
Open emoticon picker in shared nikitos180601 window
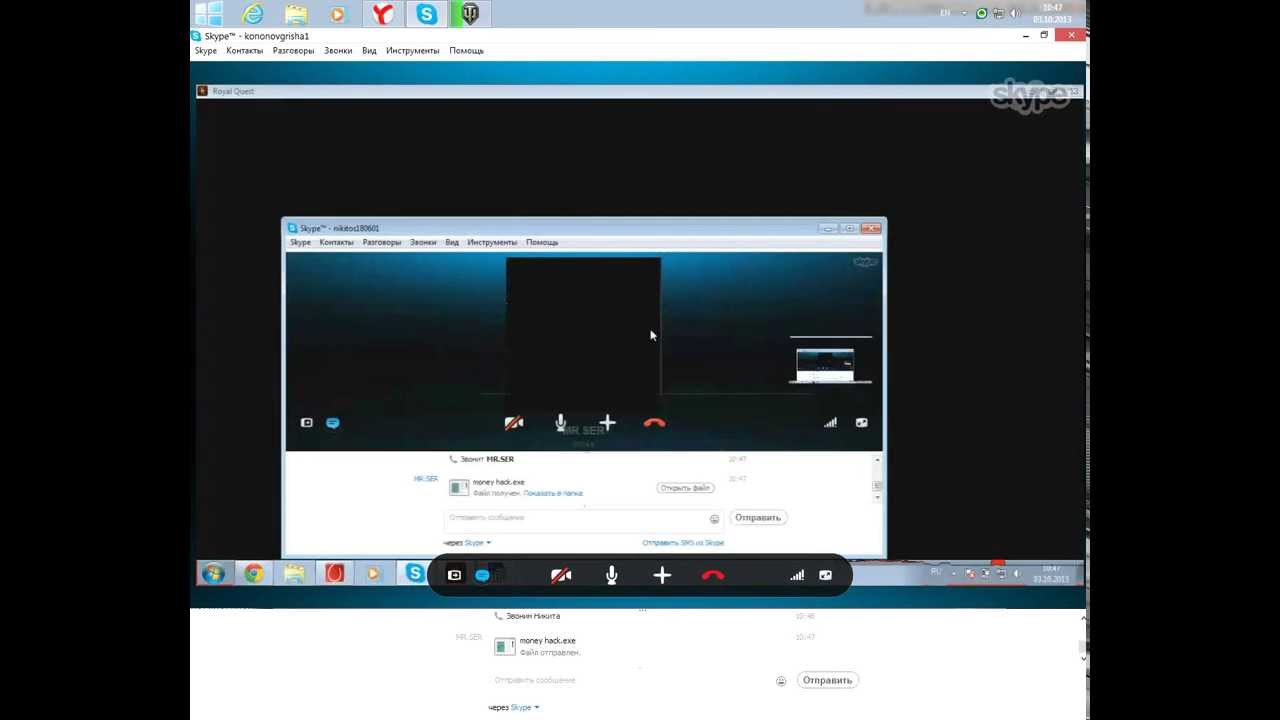[714, 519]
